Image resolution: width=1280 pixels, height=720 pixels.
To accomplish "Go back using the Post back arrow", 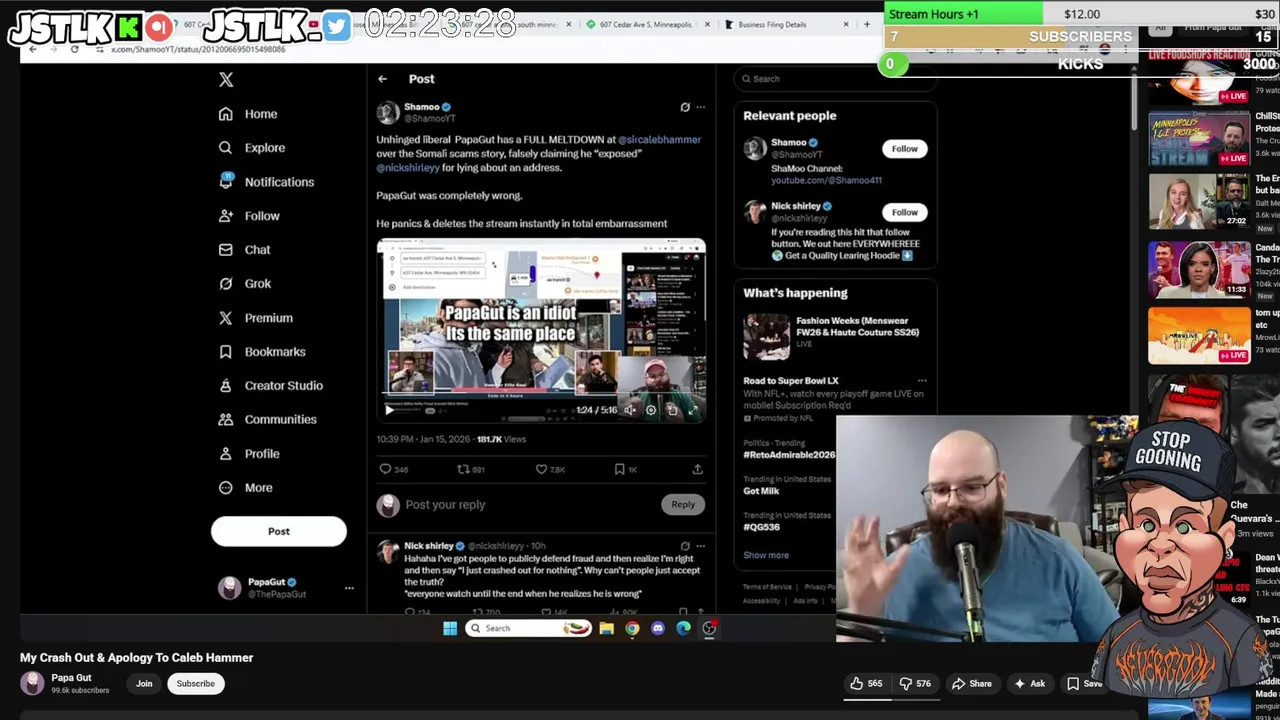I will pos(382,78).
